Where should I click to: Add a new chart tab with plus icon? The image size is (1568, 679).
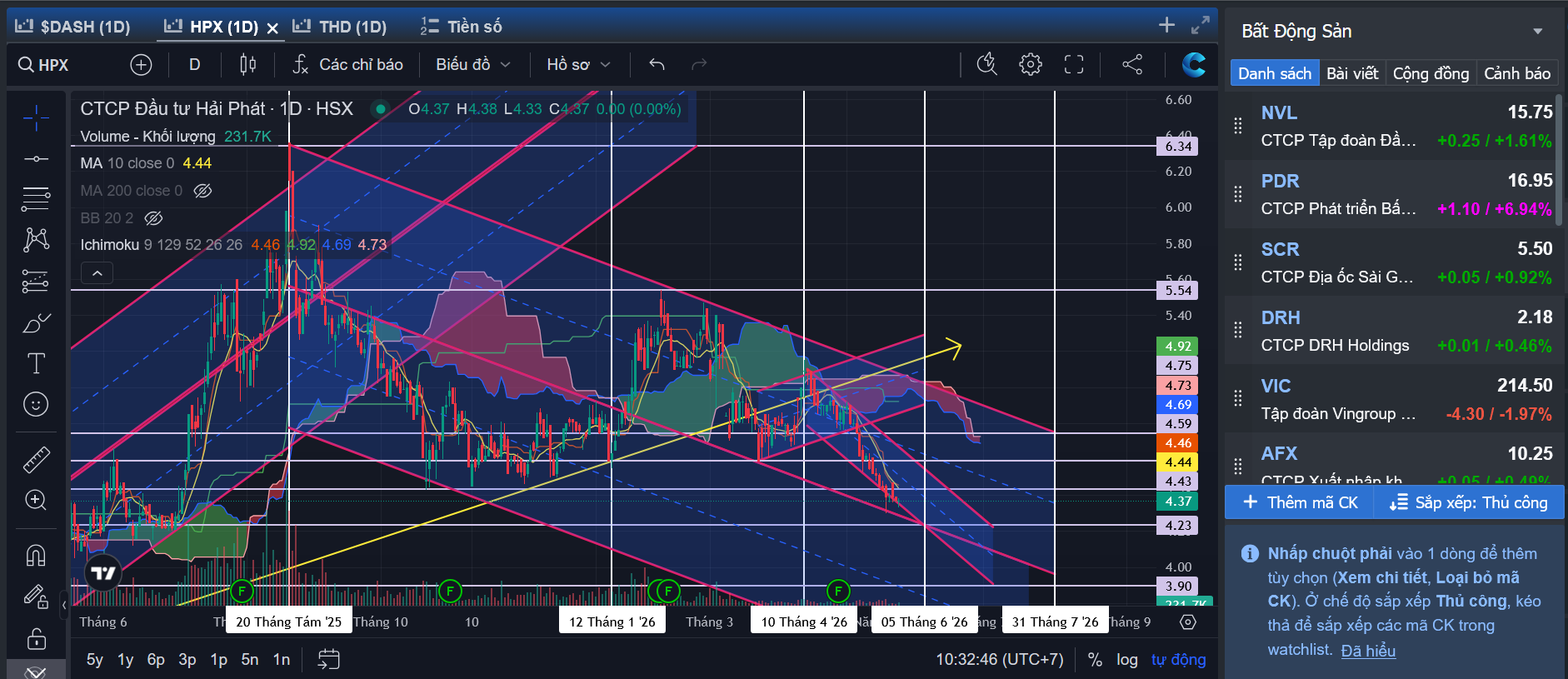[1166, 25]
